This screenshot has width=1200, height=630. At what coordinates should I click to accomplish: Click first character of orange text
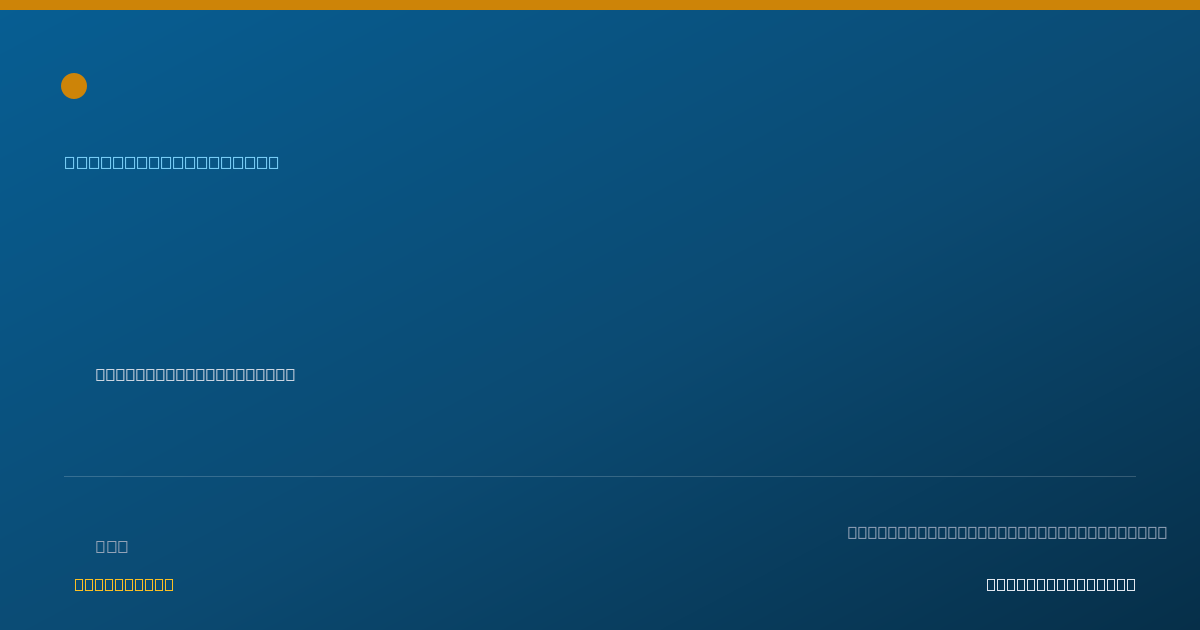80,584
